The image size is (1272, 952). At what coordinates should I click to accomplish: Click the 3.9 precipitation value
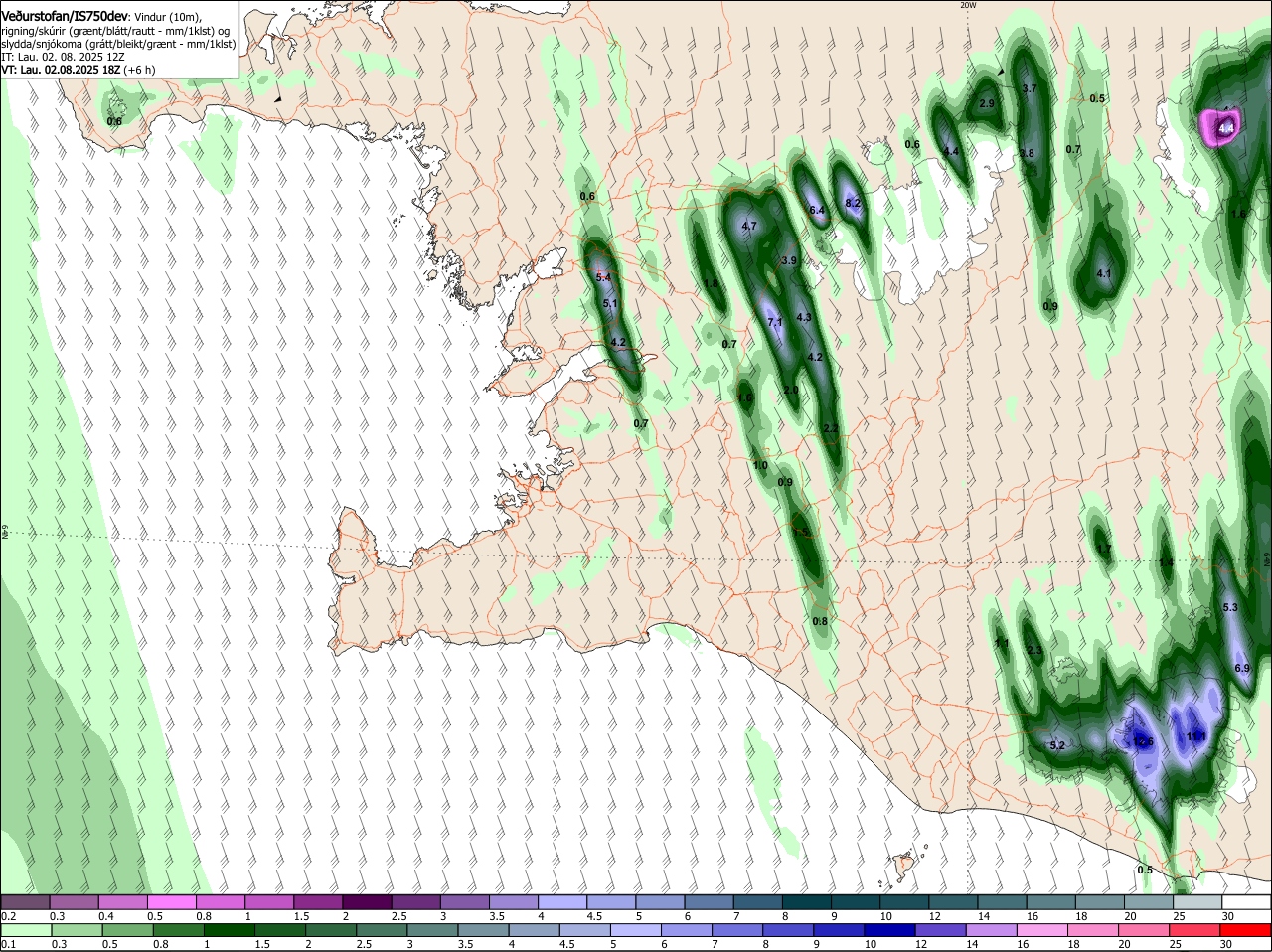click(789, 260)
